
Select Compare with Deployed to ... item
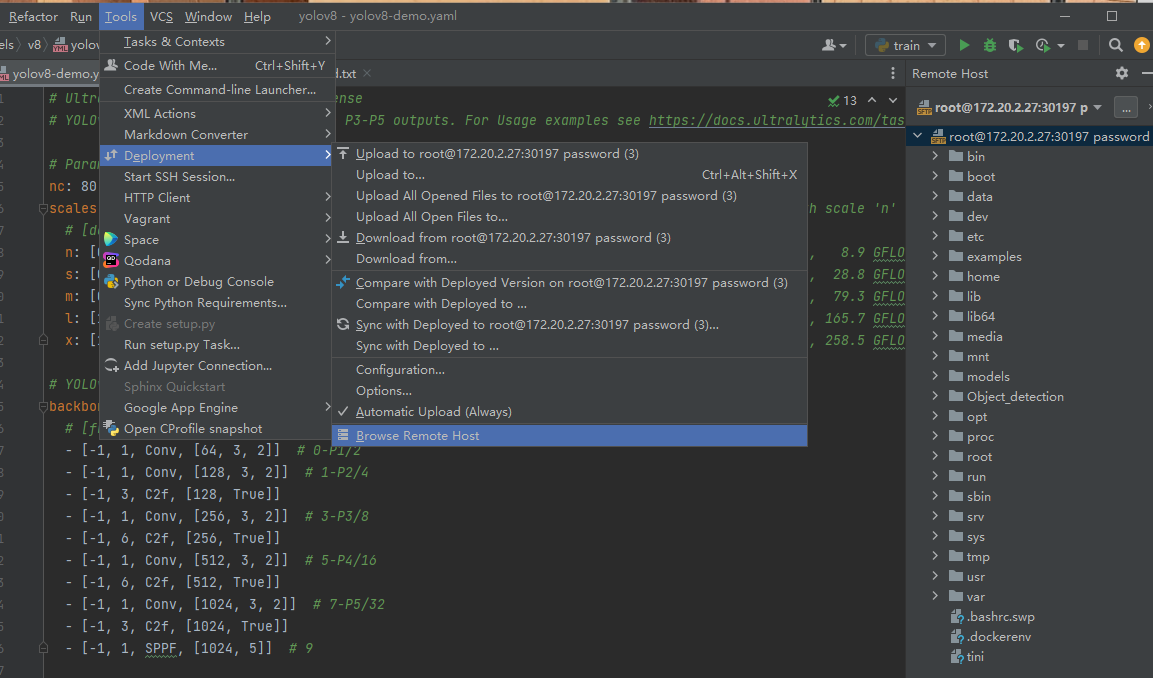tap(569, 304)
